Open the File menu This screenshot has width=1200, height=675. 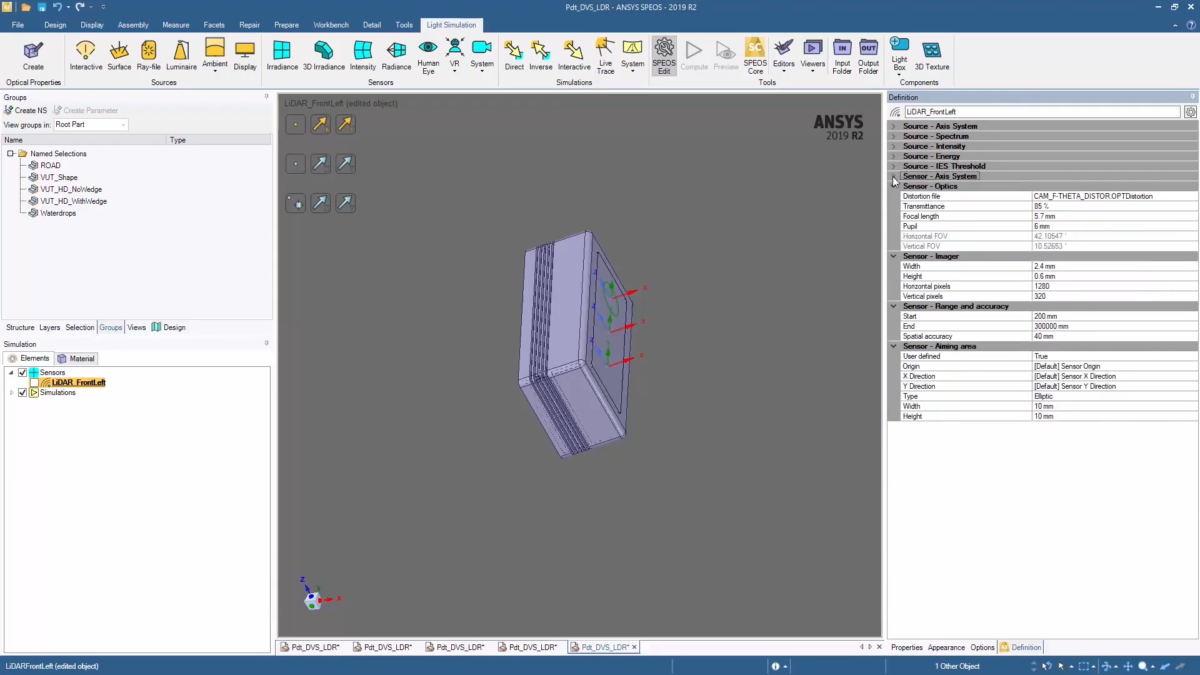pyautogui.click(x=18, y=25)
